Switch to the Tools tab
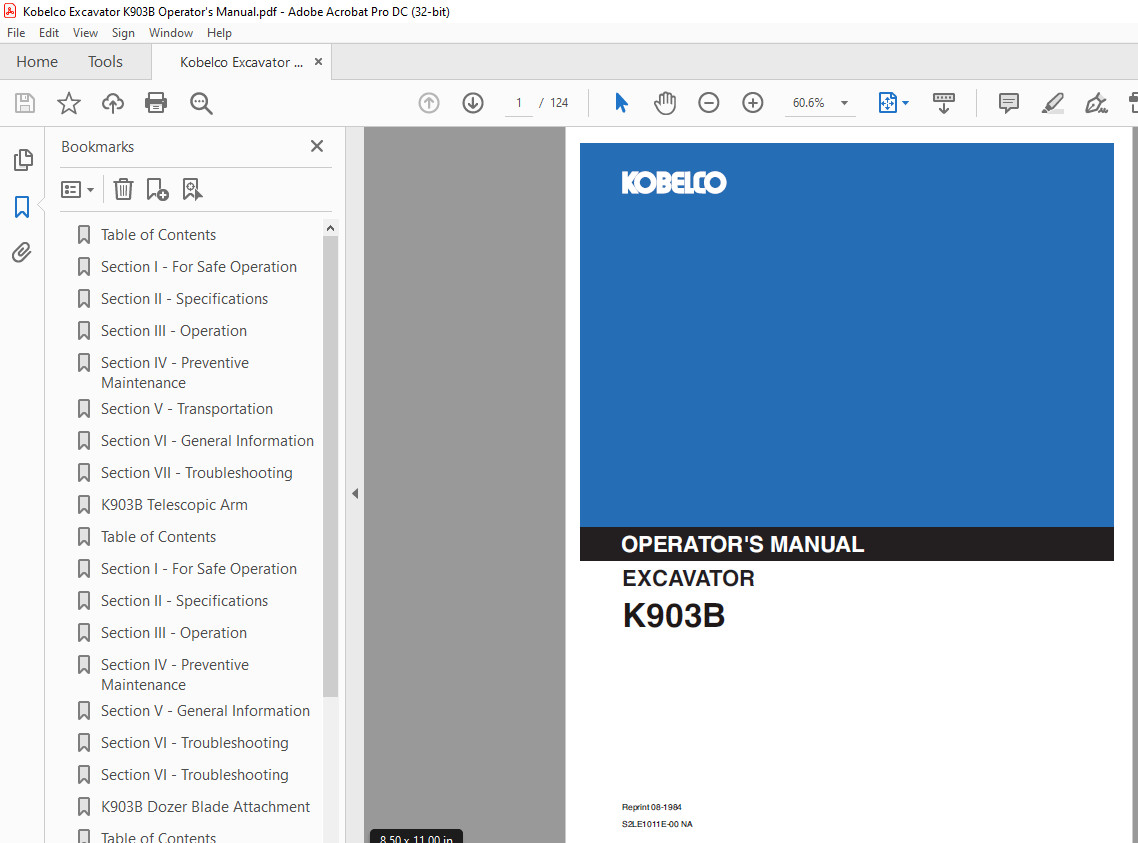The image size is (1138, 843). coord(105,62)
